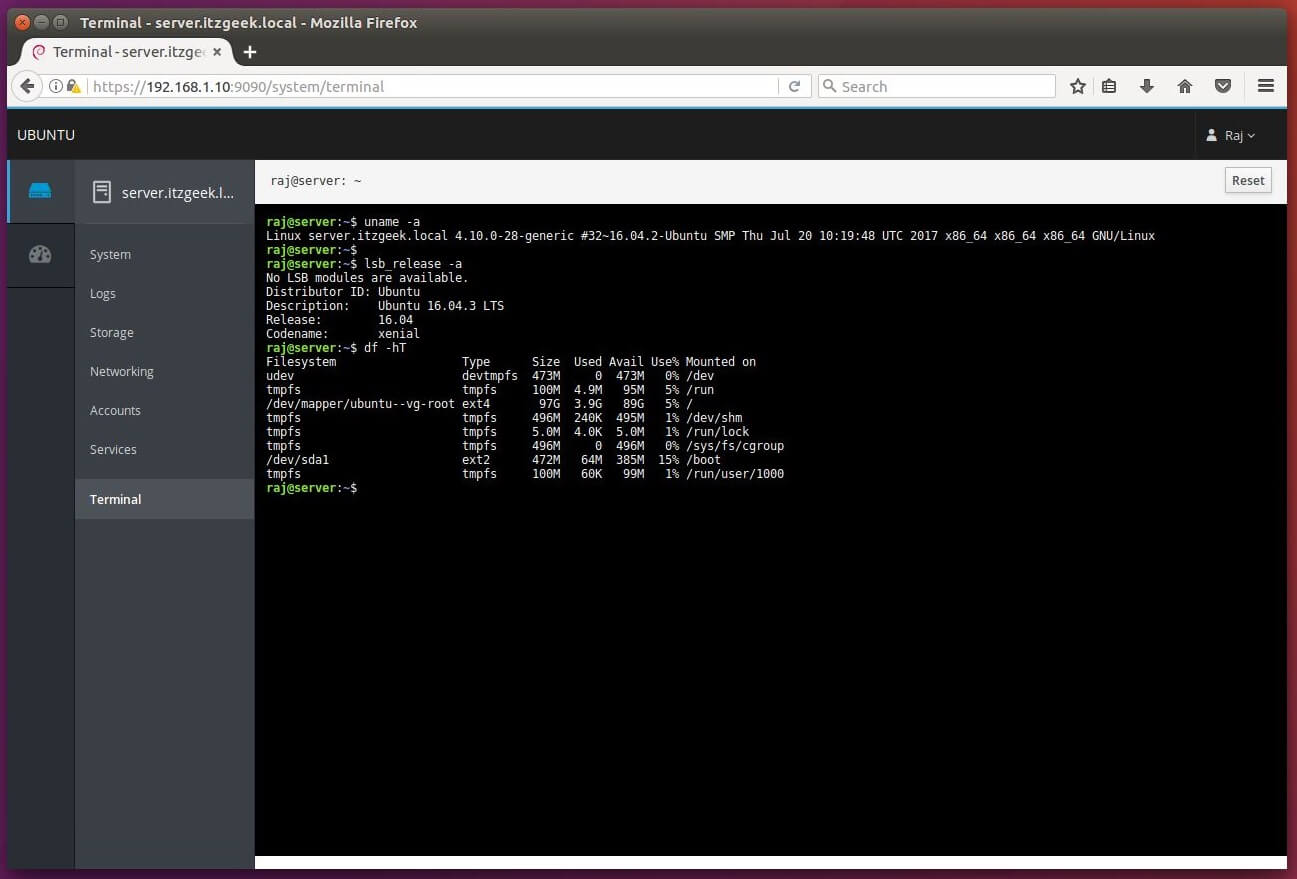Select Networking from the sidebar menu
Image resolution: width=1297 pixels, height=879 pixels.
tap(121, 371)
